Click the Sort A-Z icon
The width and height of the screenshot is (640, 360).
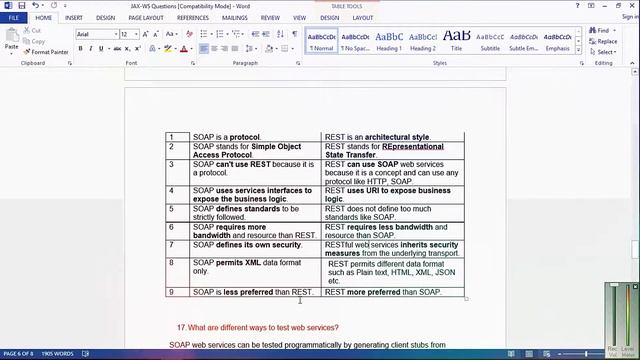(280, 34)
